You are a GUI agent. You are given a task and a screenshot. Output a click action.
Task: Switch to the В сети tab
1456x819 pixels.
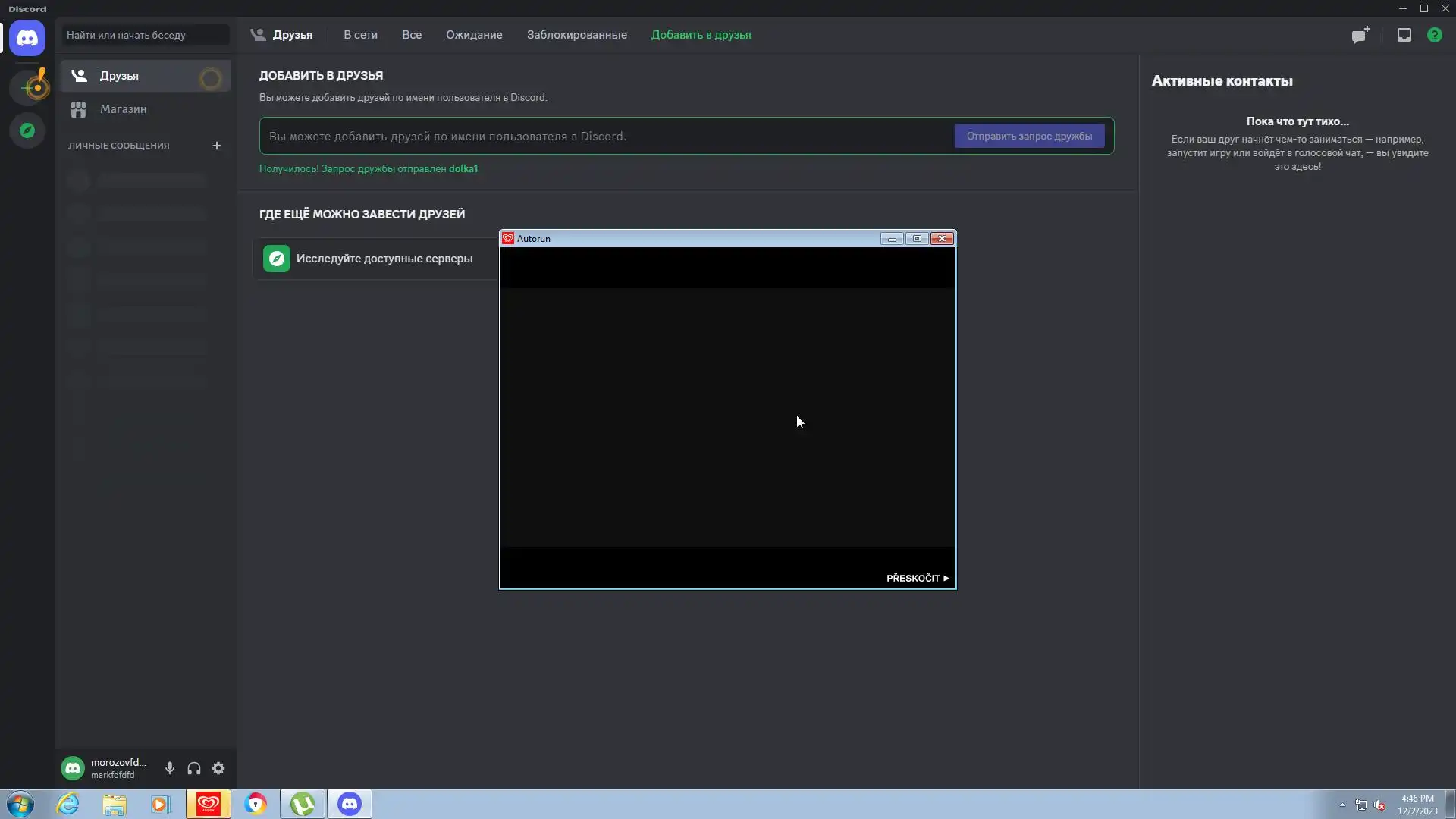coord(360,35)
